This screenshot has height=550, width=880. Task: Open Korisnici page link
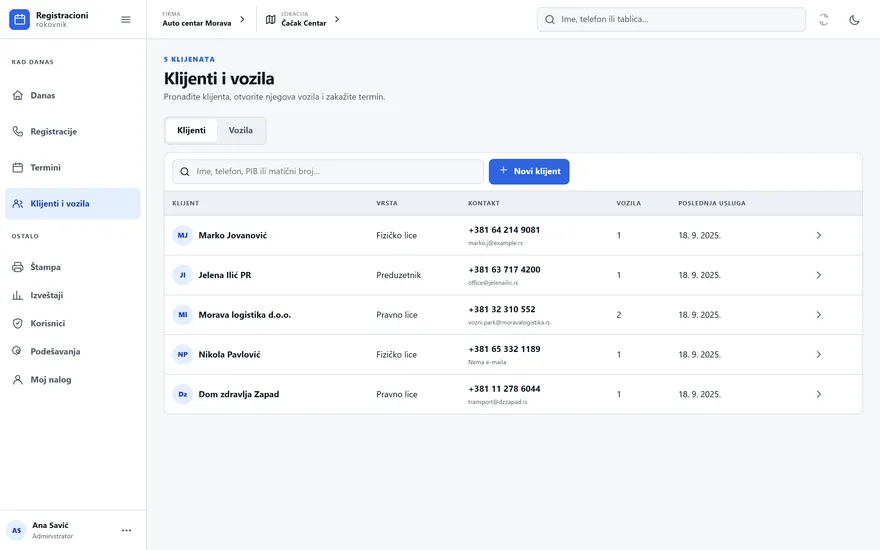[73, 323]
